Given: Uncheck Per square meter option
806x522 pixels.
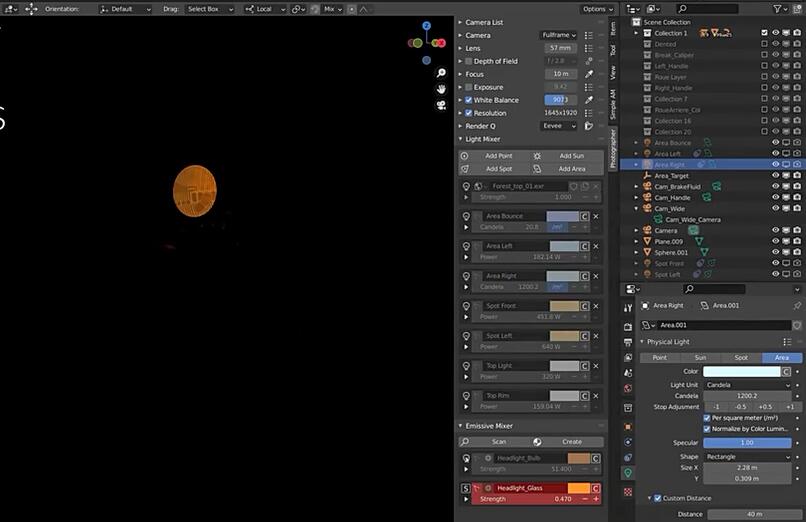Looking at the screenshot, I should 707,418.
